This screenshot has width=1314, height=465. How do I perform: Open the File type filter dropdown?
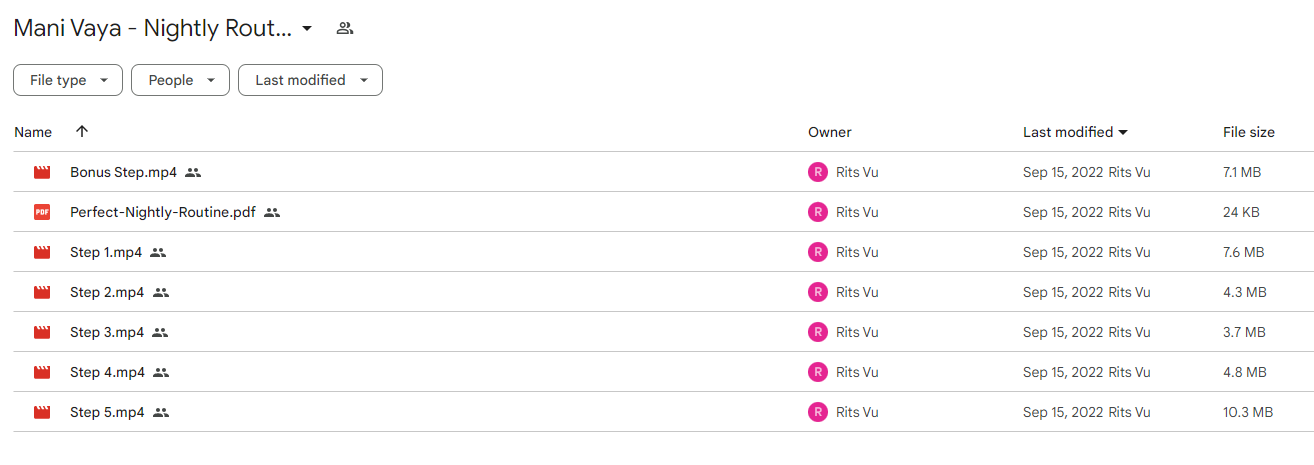[68, 80]
